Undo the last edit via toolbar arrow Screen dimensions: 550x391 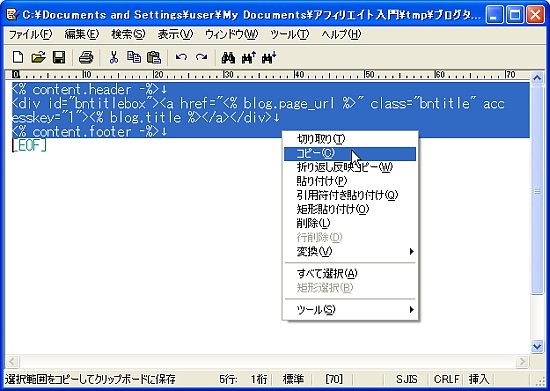click(x=181, y=57)
